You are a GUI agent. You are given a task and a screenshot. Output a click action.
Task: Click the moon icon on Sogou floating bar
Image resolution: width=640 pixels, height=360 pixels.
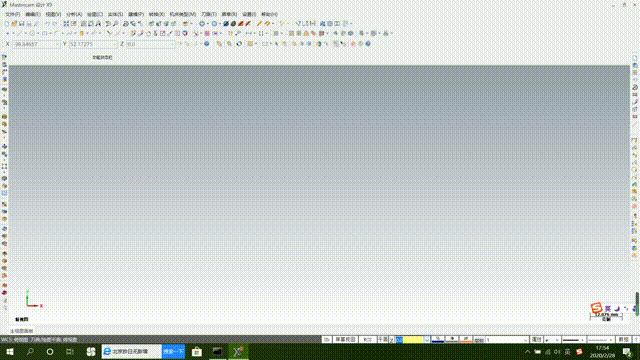click(617, 309)
